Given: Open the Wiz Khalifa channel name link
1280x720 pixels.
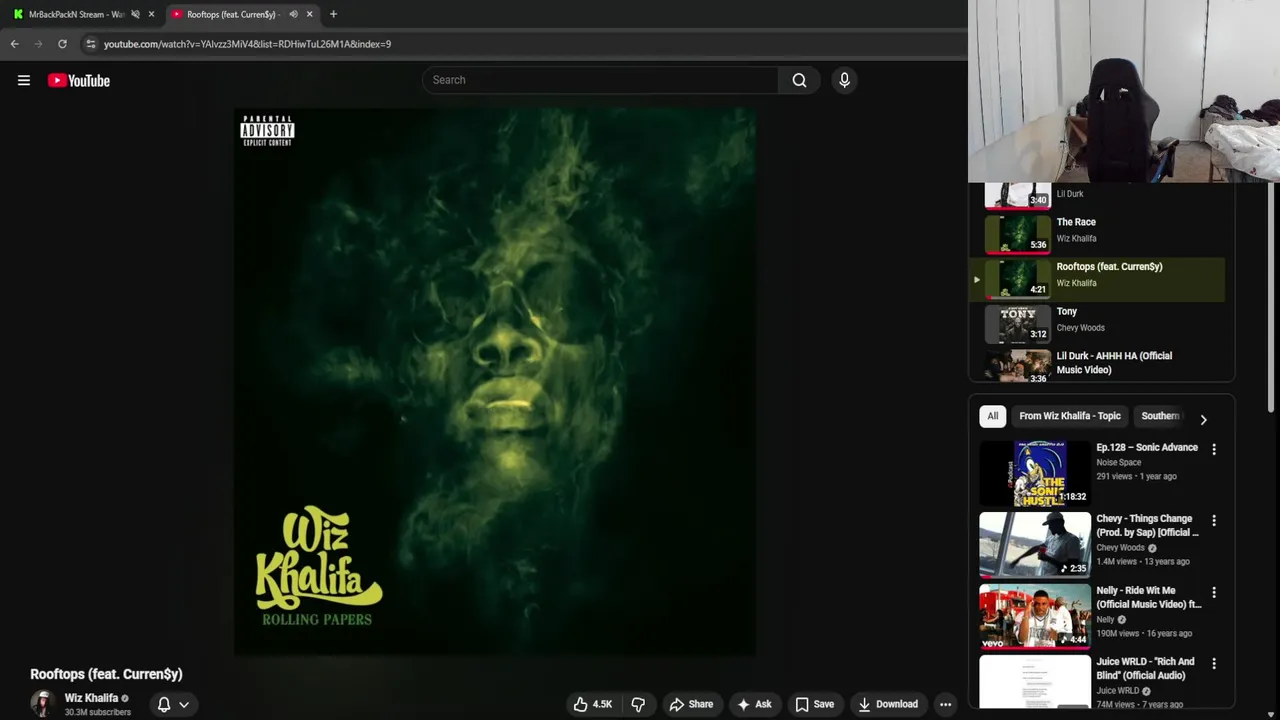Looking at the screenshot, I should tap(91, 698).
